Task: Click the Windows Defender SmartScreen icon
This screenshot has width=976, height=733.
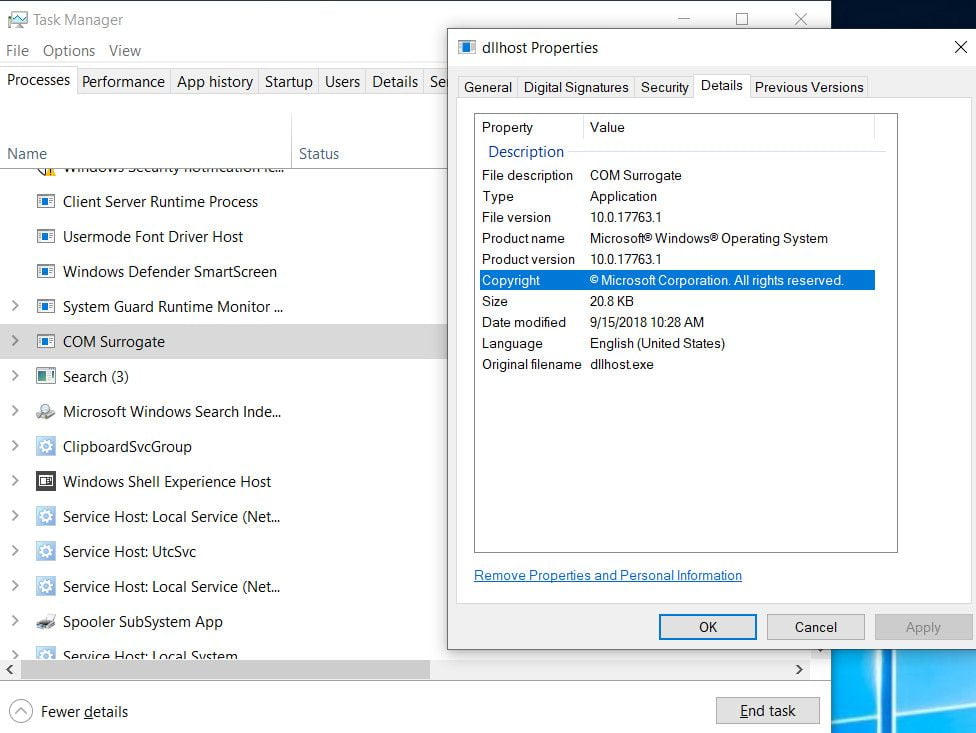Action: (45, 271)
